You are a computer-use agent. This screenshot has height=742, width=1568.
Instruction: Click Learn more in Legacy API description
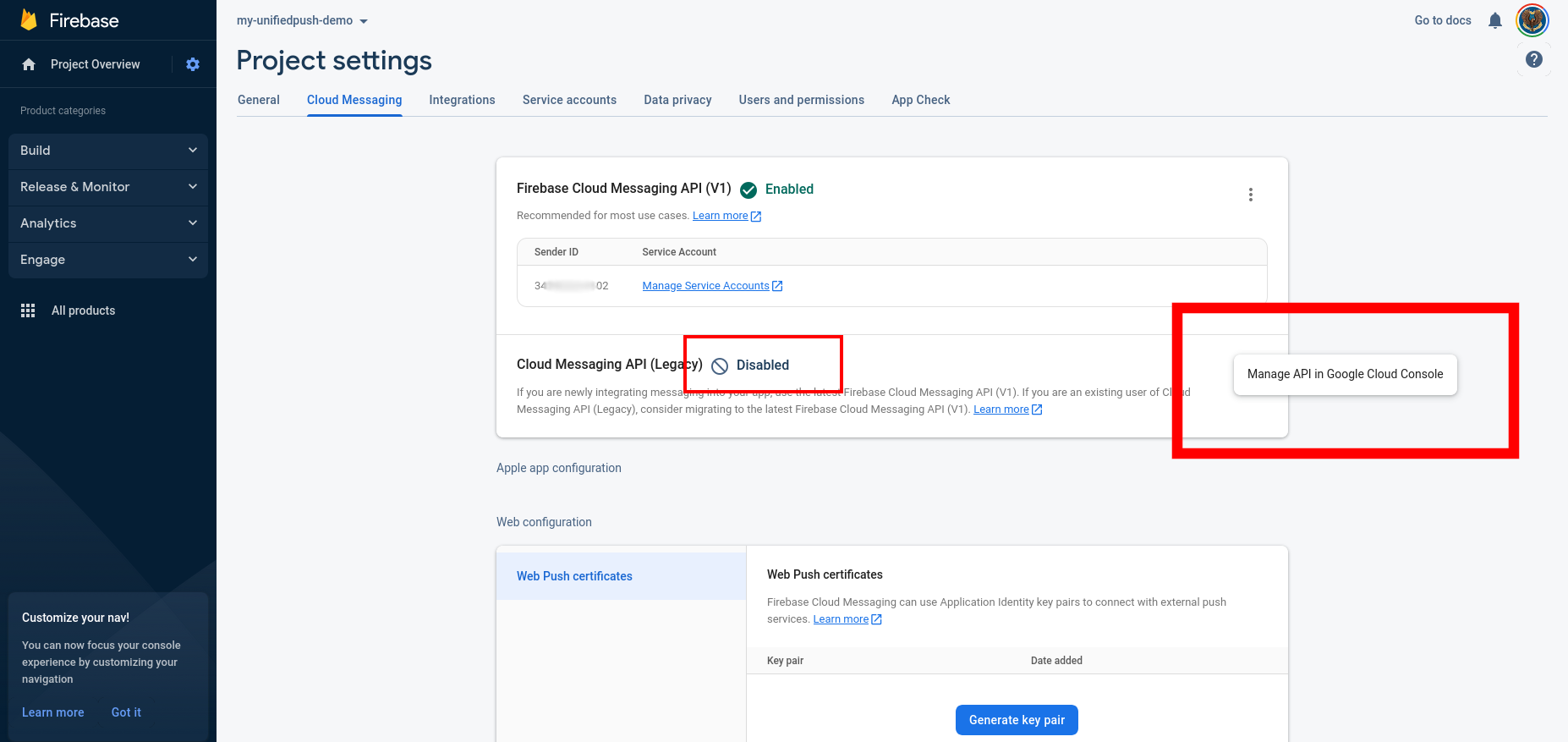point(1001,409)
